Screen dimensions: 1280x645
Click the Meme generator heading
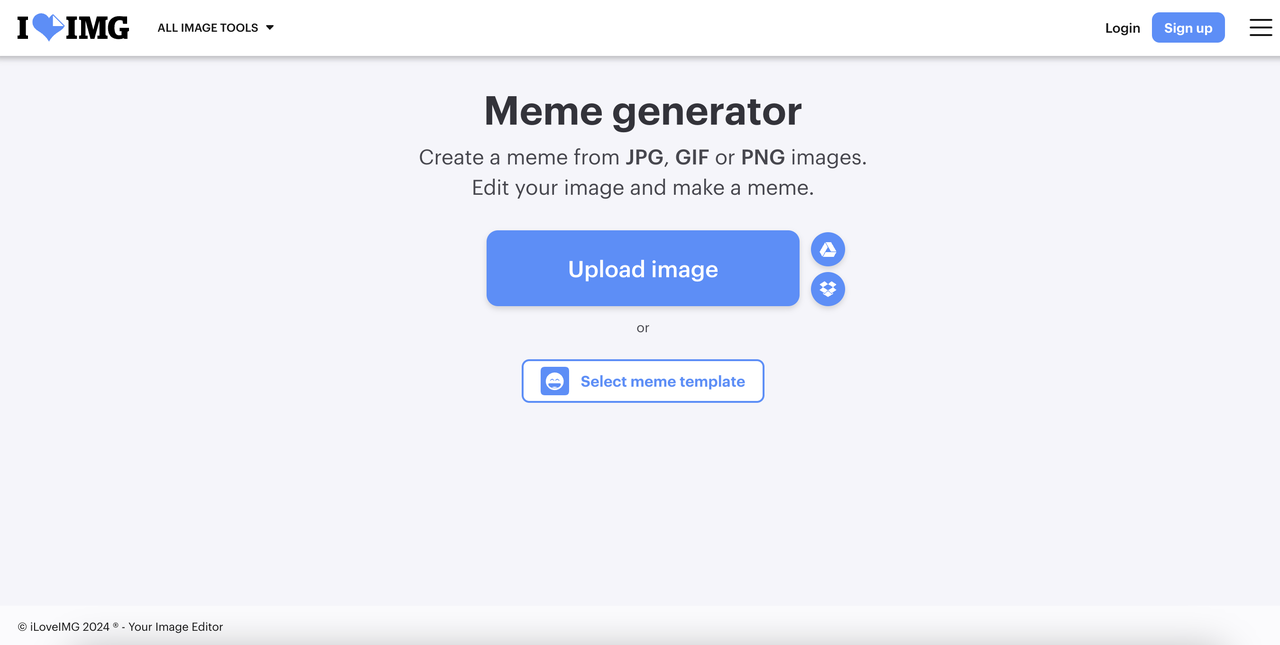pos(643,111)
